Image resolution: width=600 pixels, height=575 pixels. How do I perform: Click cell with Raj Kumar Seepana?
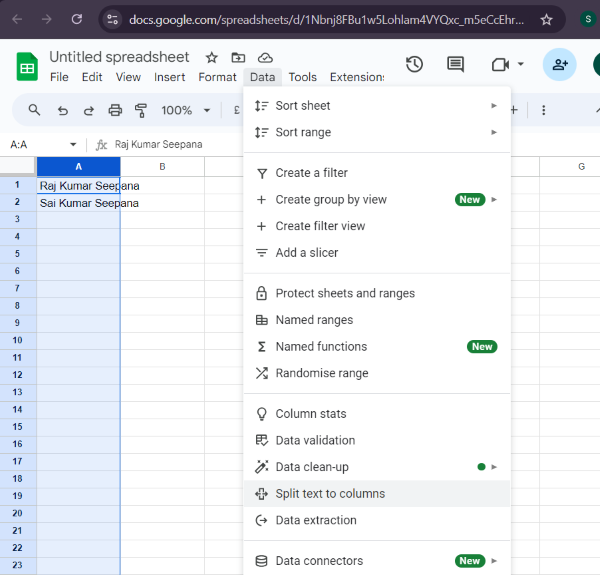point(78,186)
